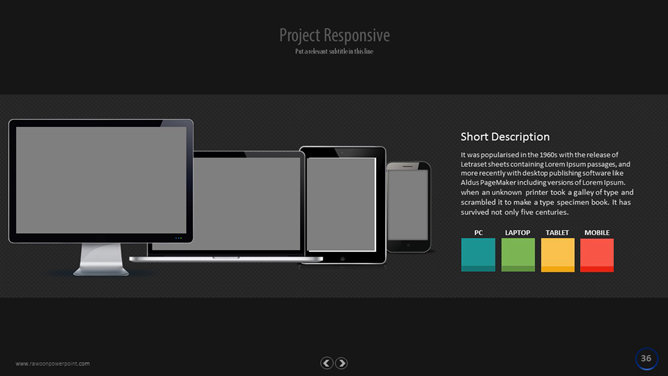Select the description paragraph text
Viewport: 668px width, 376px height.
[x=547, y=184]
